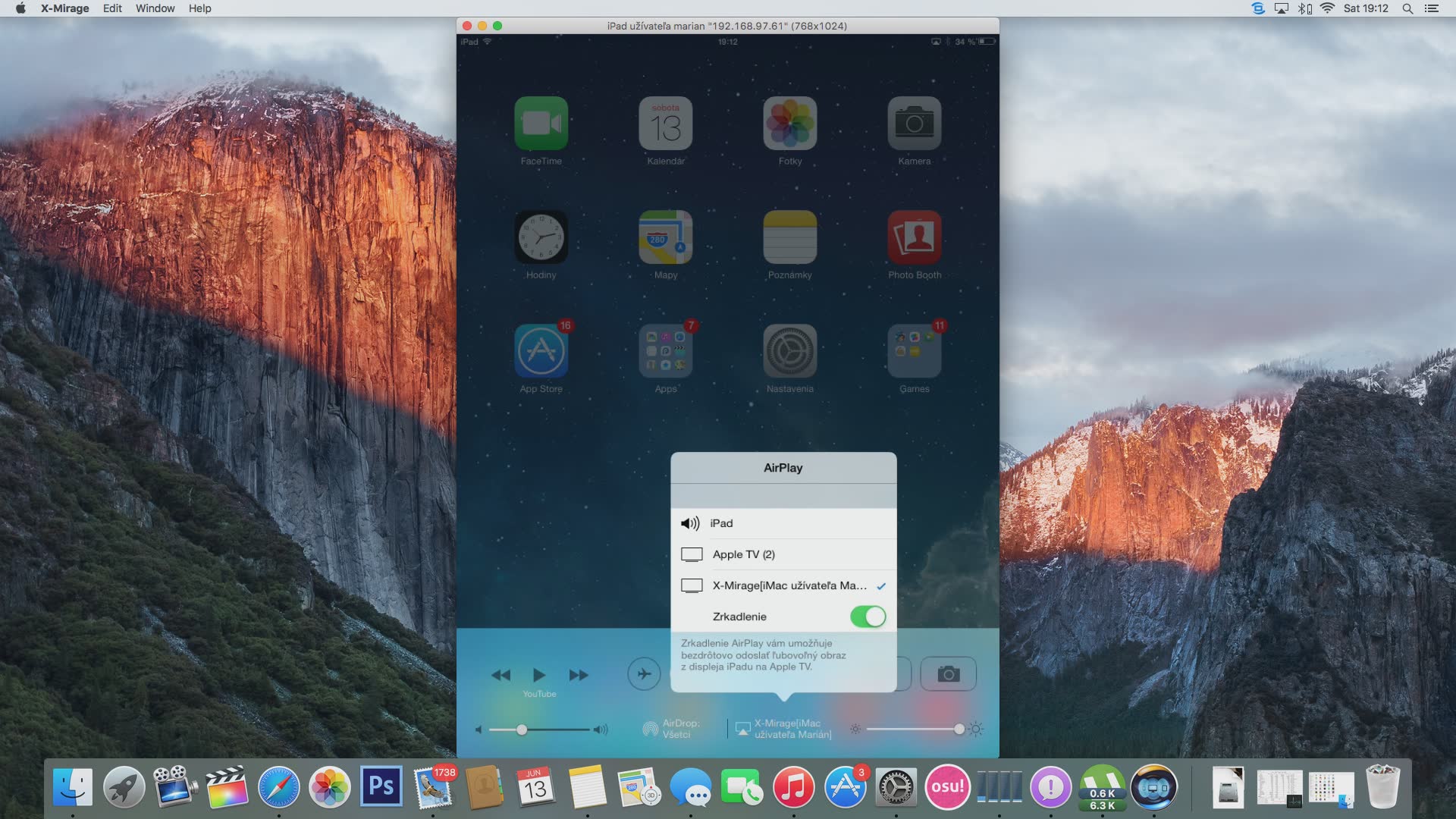Open Launchpad from the Dock

(124, 787)
